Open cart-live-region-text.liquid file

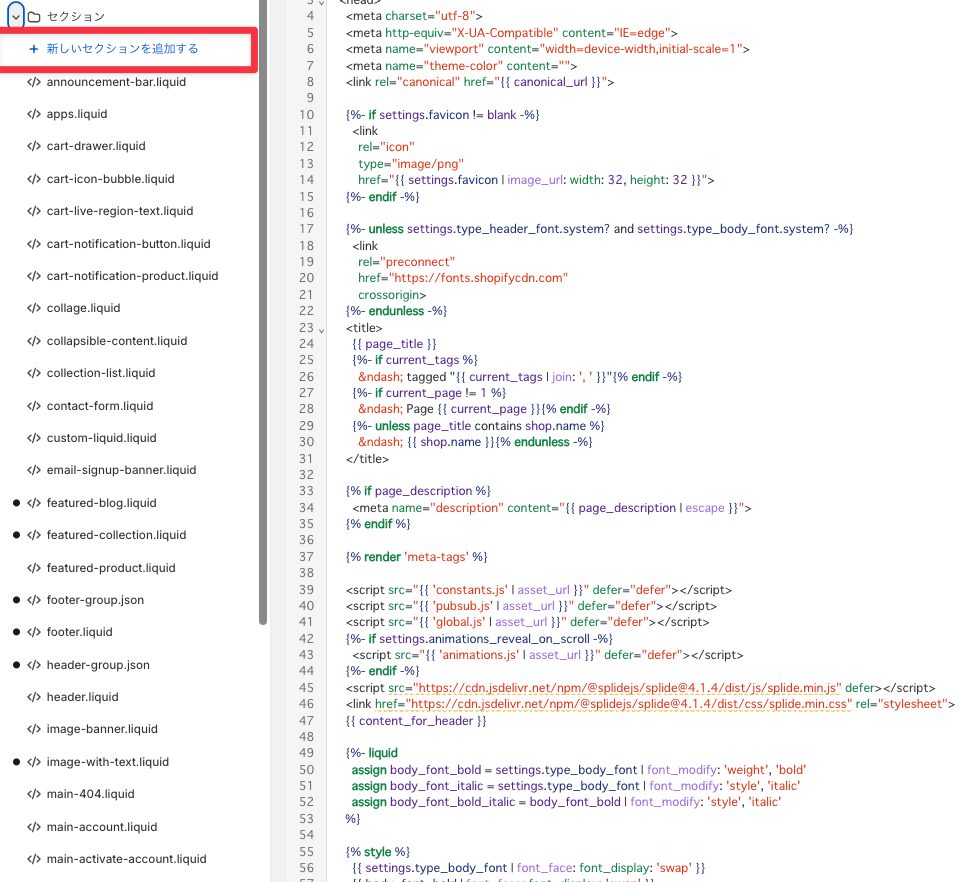click(x=120, y=211)
